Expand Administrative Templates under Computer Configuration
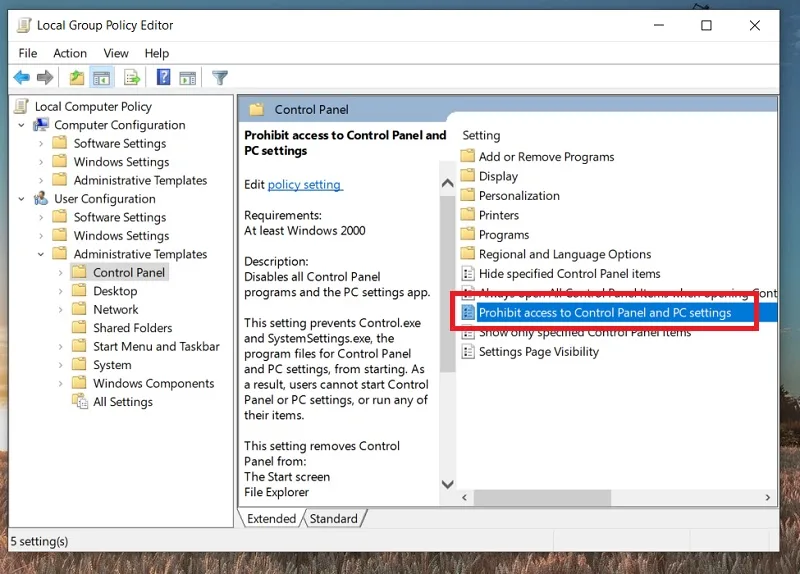 coord(41,181)
